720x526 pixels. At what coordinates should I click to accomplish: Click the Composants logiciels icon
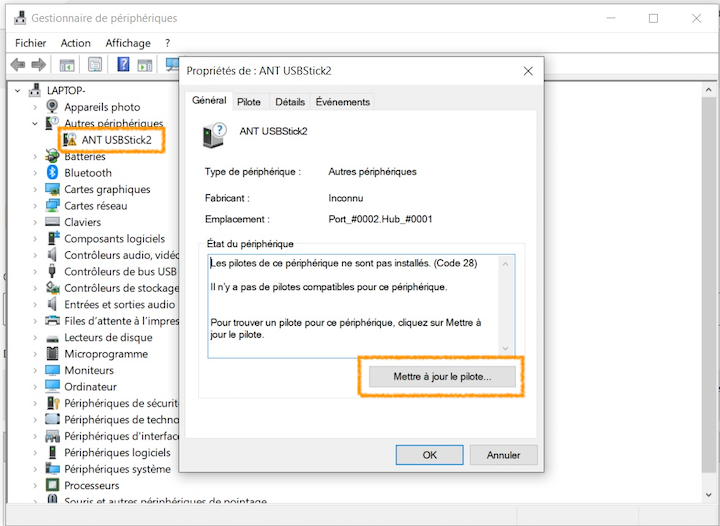click(53, 238)
